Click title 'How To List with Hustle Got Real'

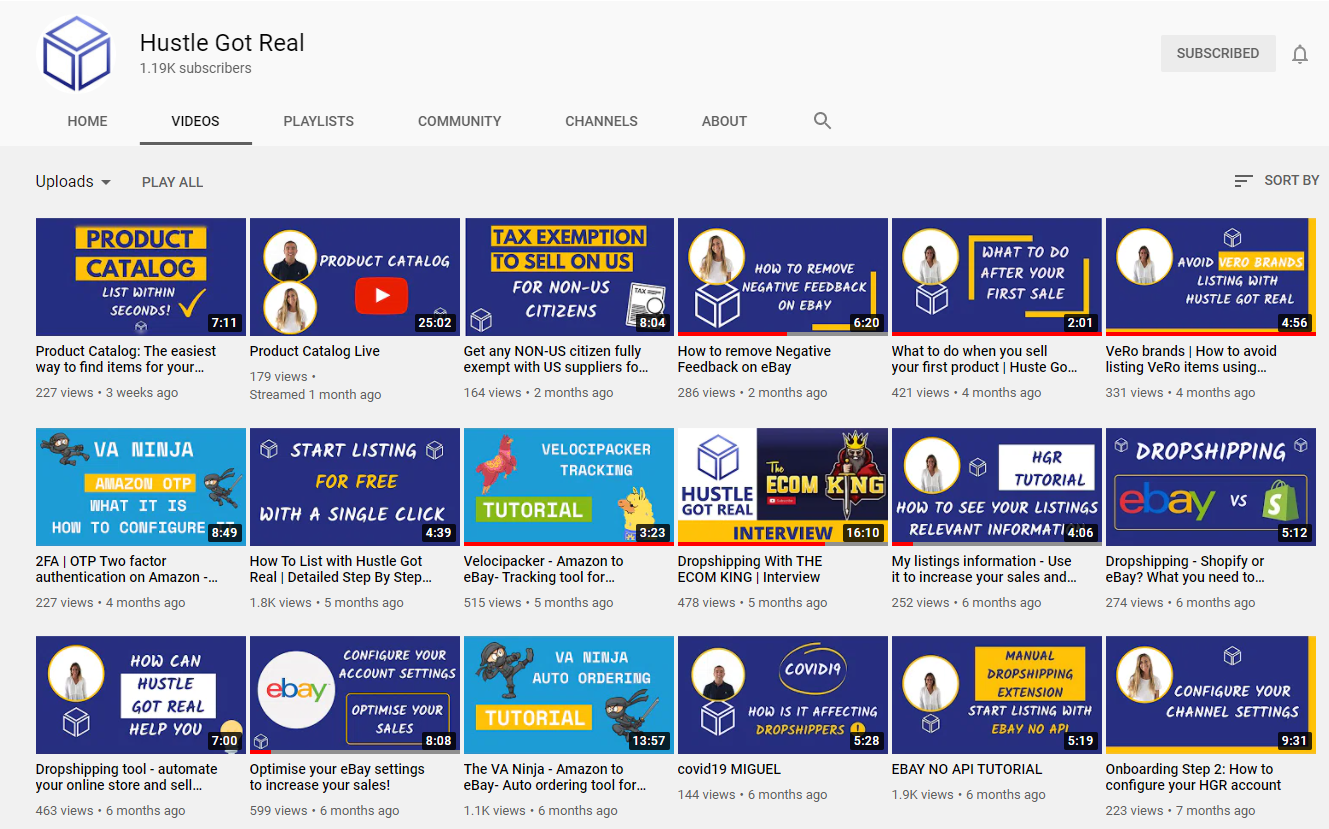click(341, 569)
